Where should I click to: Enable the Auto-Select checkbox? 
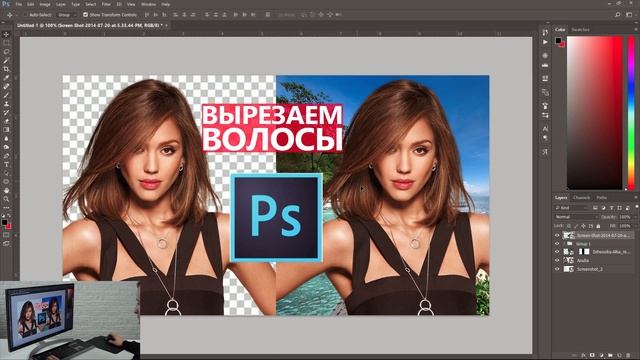[x=26, y=15]
